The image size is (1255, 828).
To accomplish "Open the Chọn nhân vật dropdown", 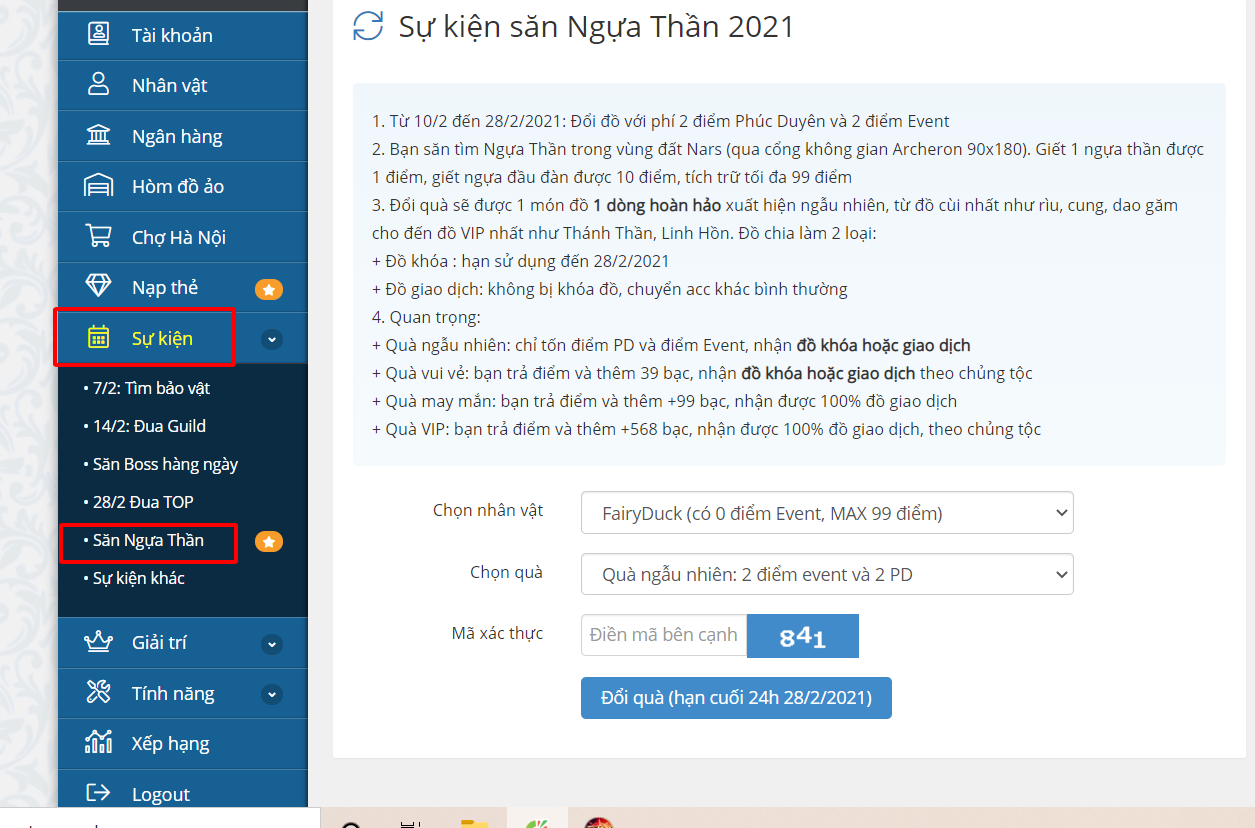I will tap(826, 513).
